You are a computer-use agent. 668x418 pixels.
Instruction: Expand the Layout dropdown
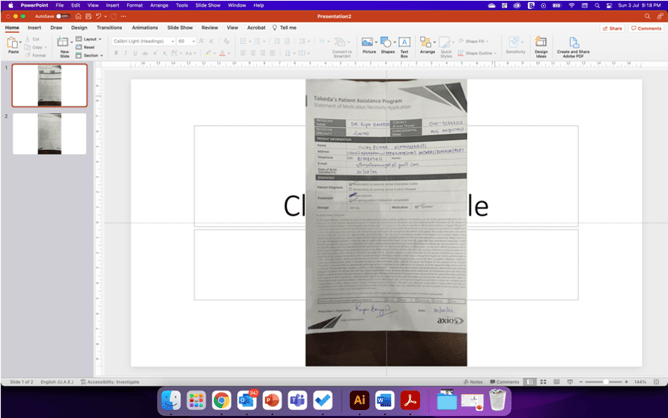click(89, 39)
